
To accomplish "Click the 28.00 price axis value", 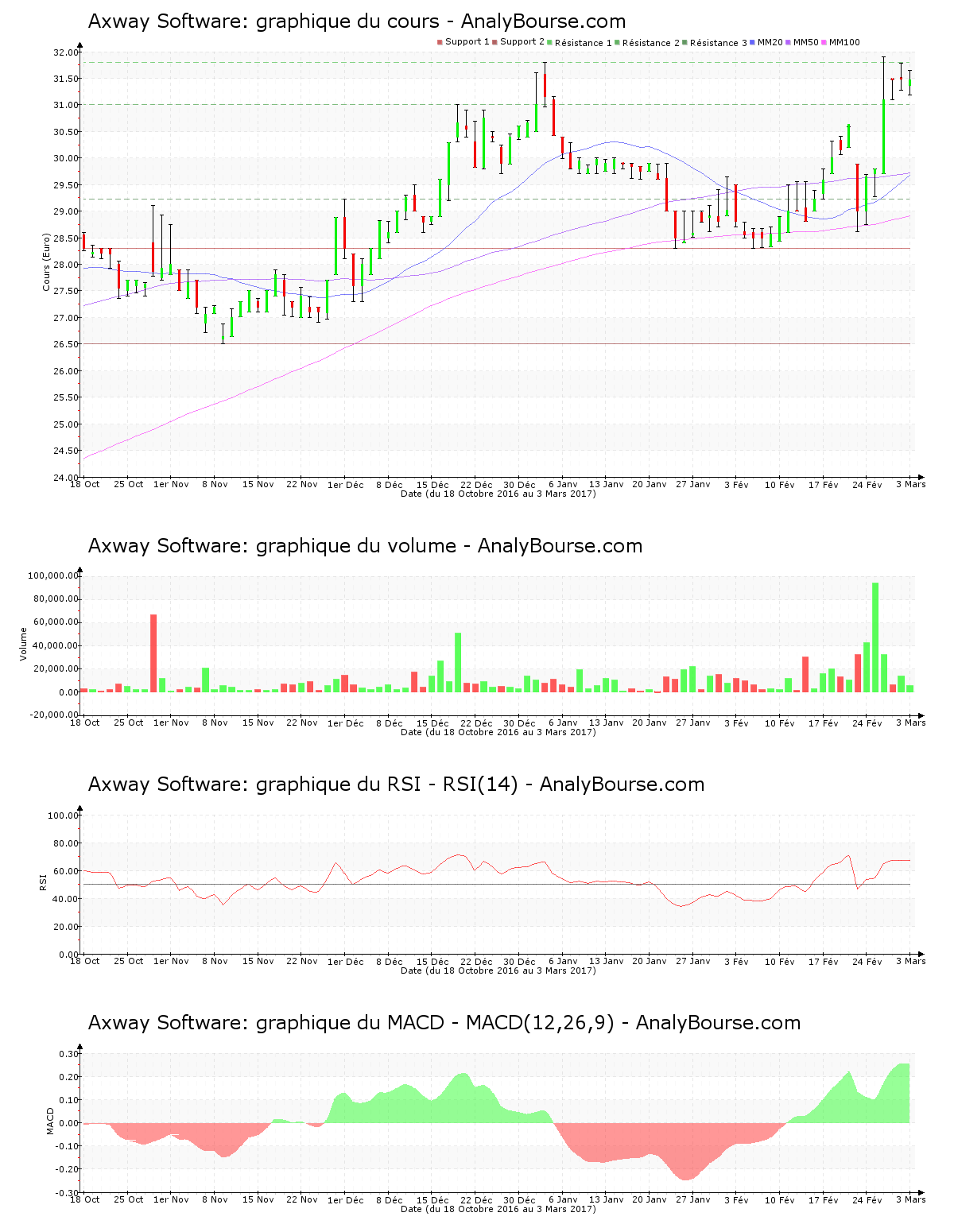I will click(65, 265).
